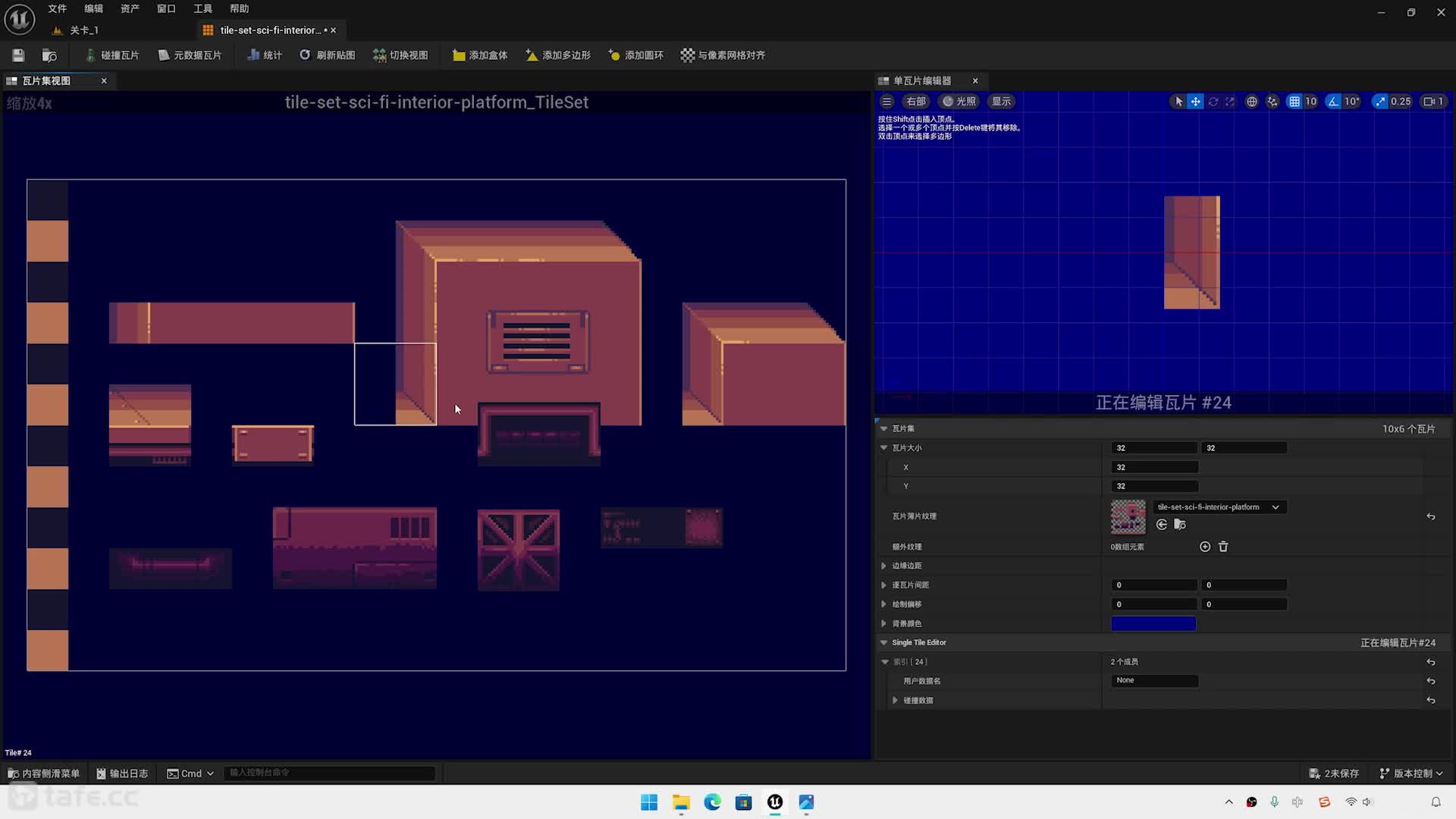Activate the select mode arrow tool
1456x819 pixels.
[1178, 102]
